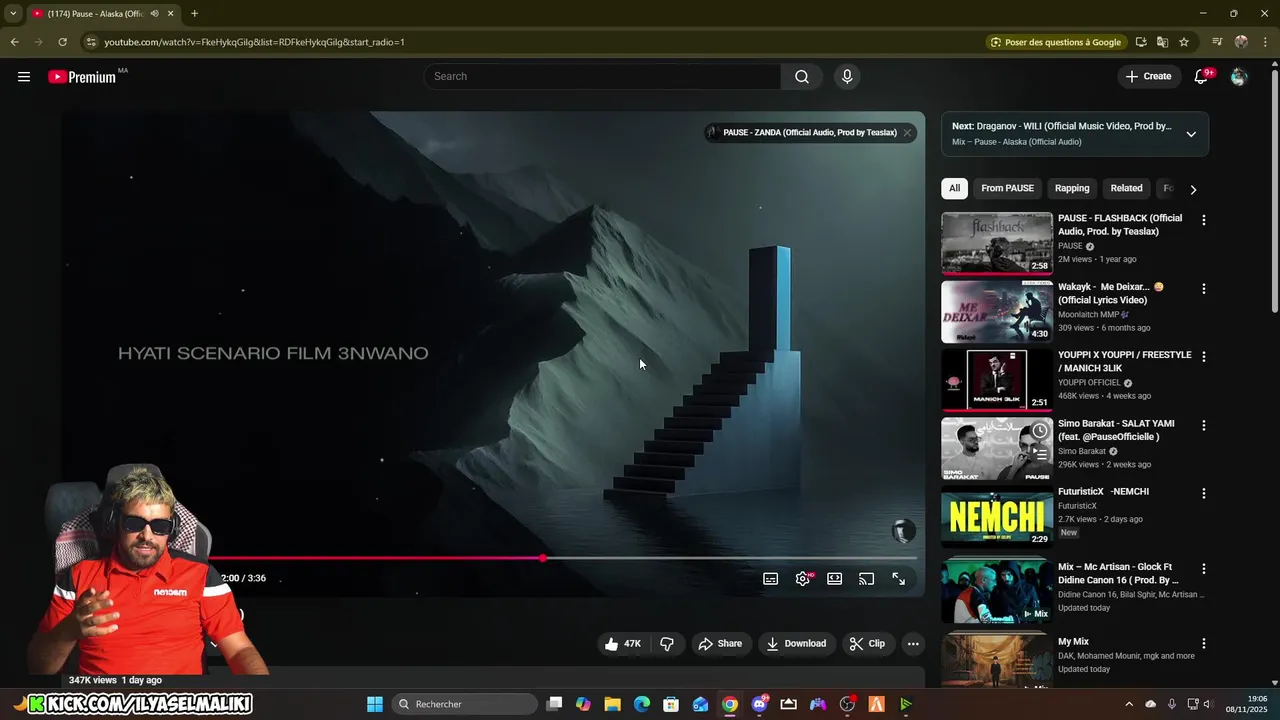Download the video
This screenshot has height=720, width=1280.
(x=796, y=644)
